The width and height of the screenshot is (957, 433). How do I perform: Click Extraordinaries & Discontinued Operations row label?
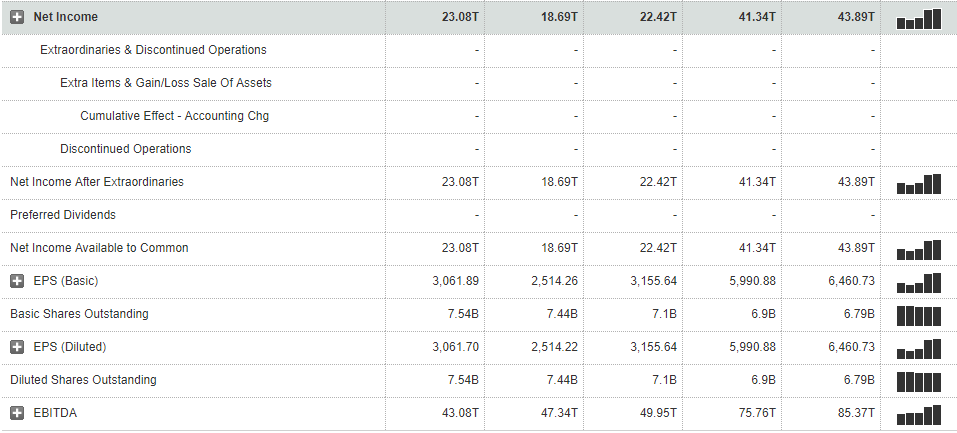[x=153, y=50]
